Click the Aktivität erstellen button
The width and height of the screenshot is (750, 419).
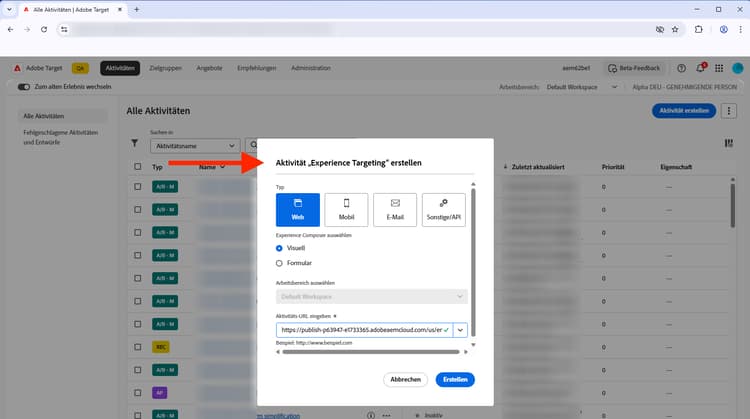(x=684, y=110)
